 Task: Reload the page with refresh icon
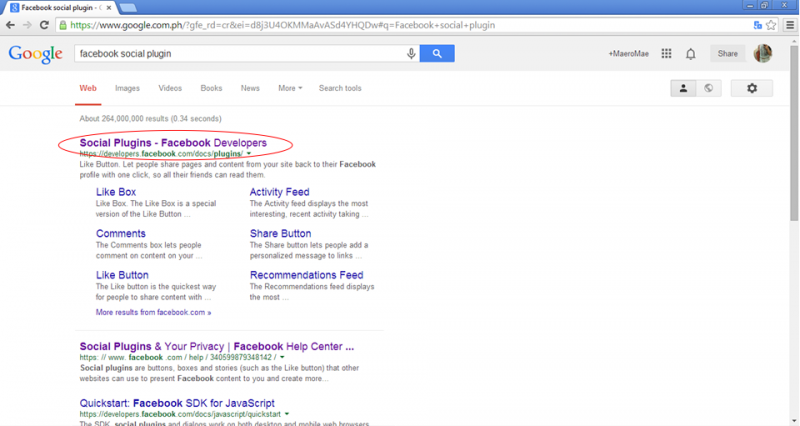coord(44,25)
